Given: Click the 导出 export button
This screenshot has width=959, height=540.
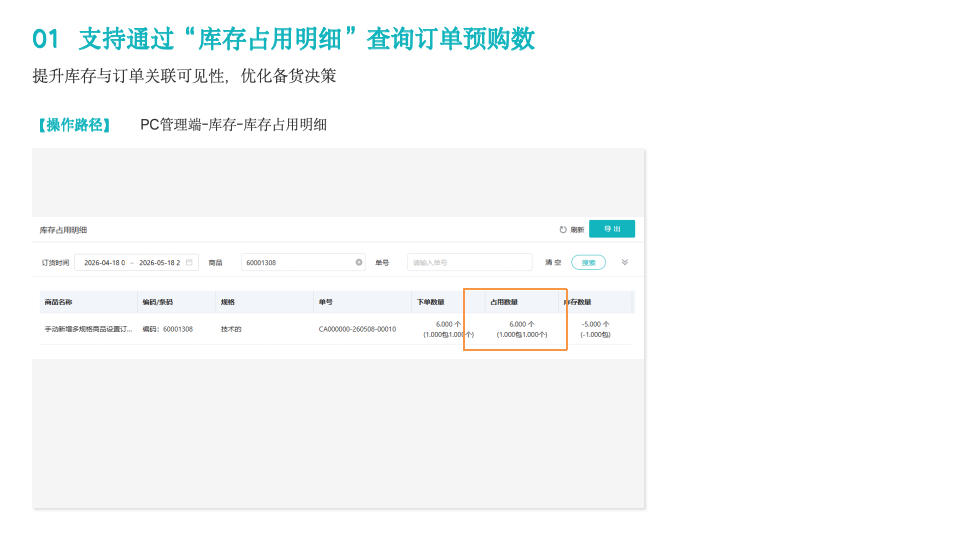Looking at the screenshot, I should tap(612, 229).
